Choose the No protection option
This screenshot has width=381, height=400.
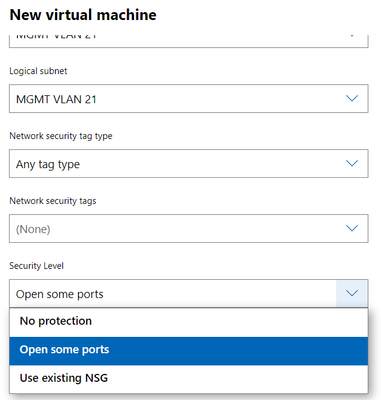coord(189,322)
